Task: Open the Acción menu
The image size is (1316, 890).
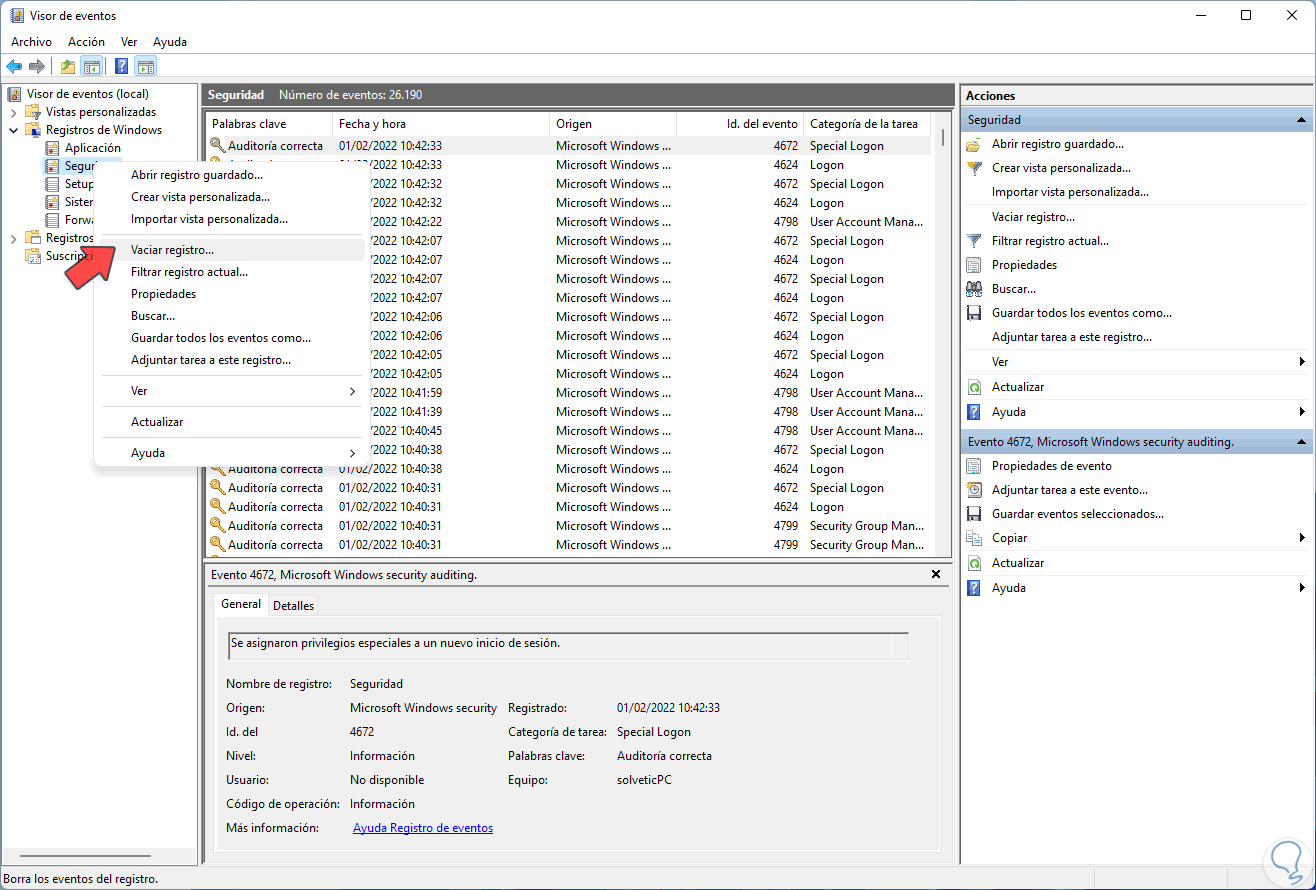Action: click(x=86, y=42)
